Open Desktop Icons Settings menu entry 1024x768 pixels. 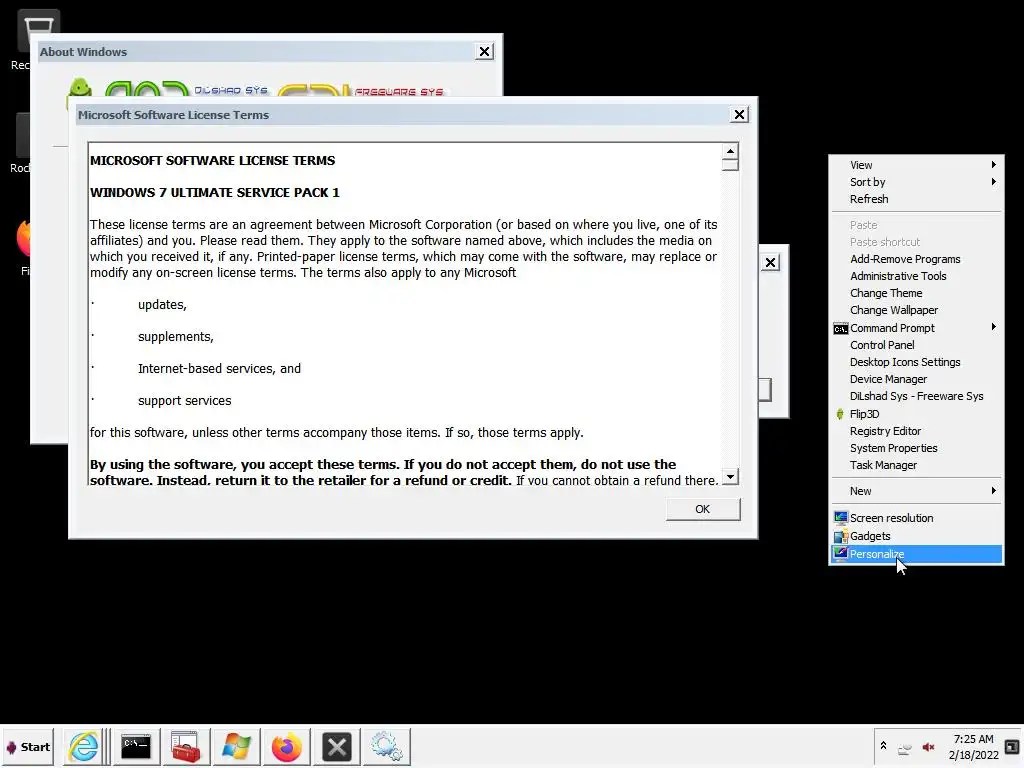tap(917, 362)
